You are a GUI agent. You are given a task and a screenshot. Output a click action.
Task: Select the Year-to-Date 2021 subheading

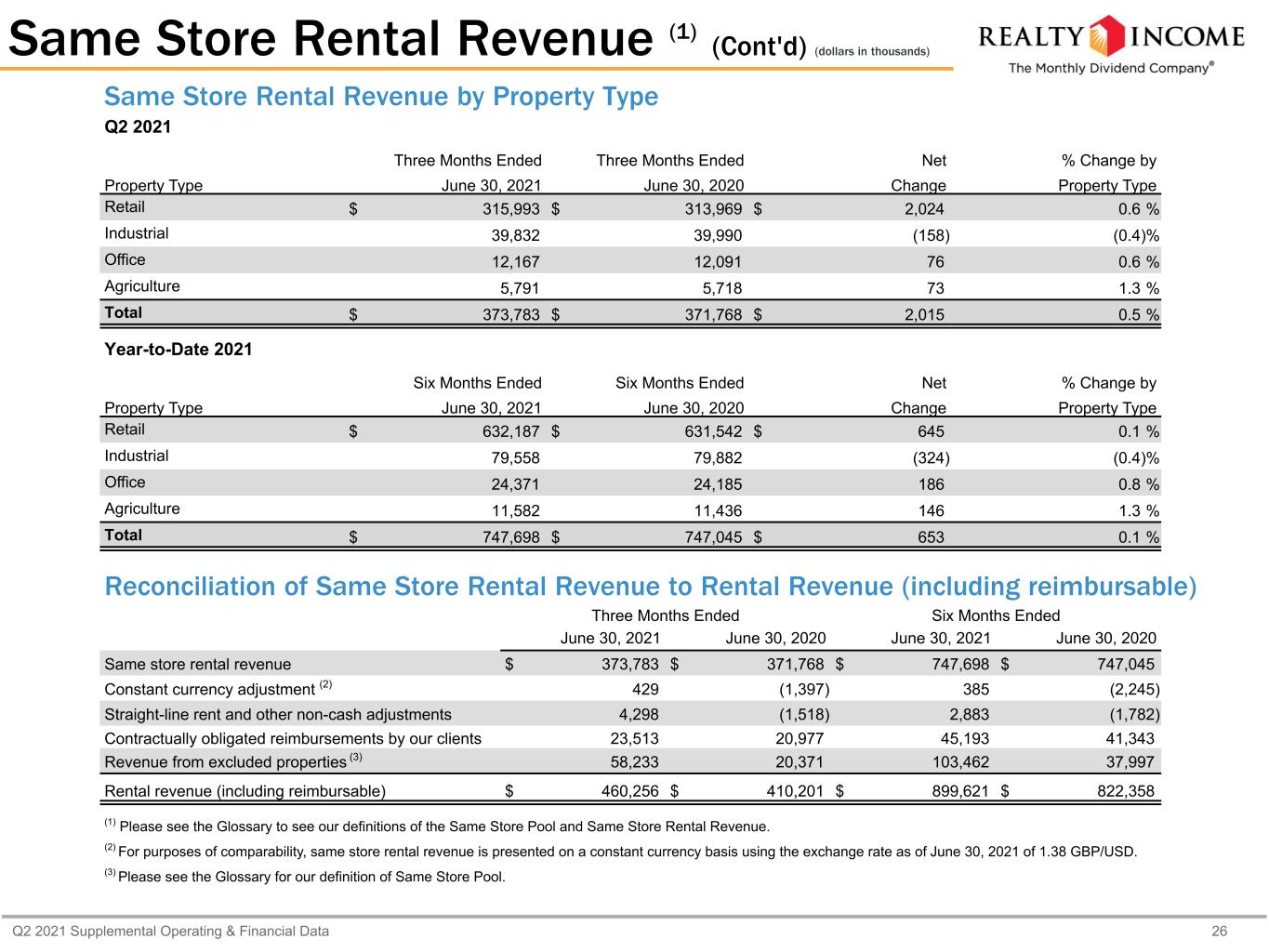click(178, 350)
